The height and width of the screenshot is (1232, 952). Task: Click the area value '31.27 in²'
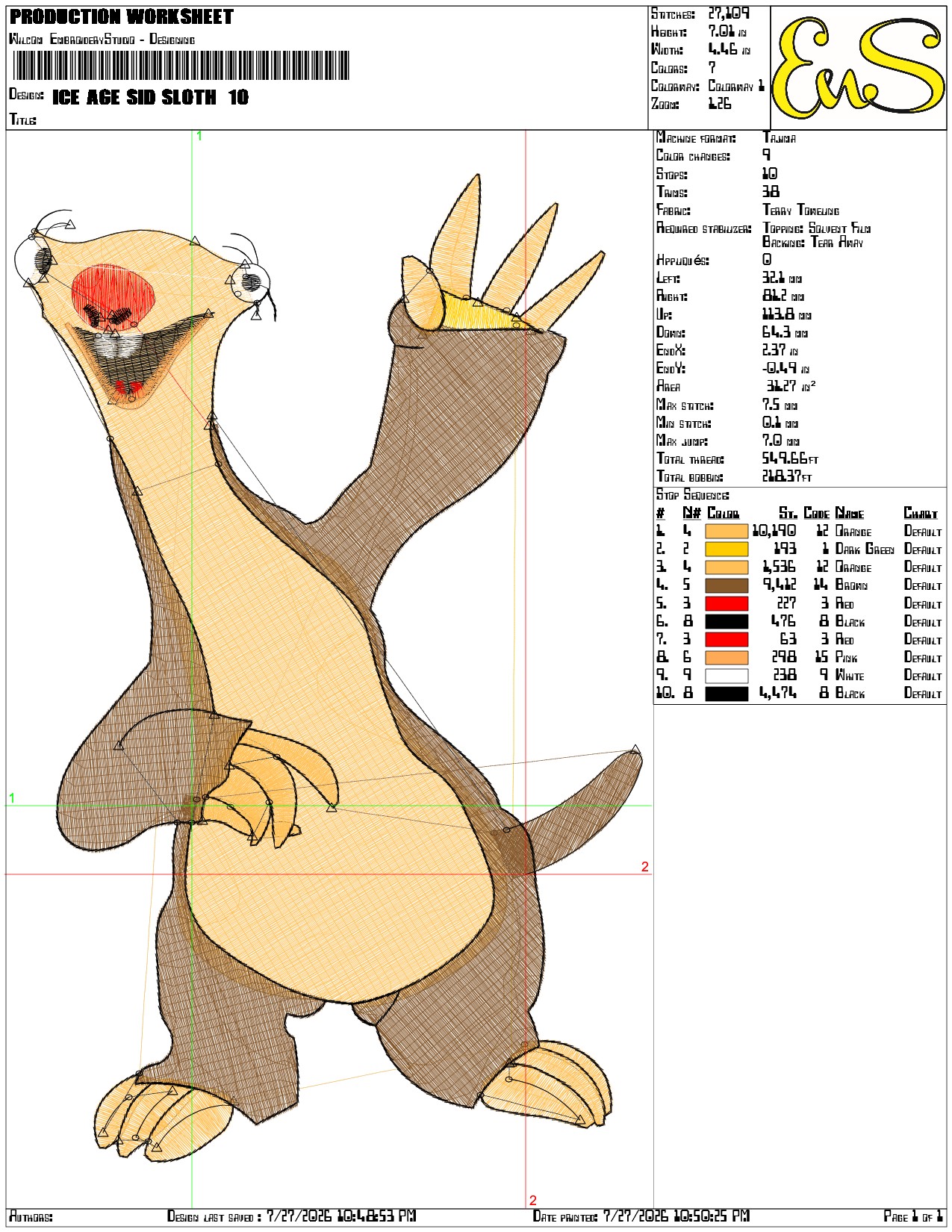pos(791,386)
